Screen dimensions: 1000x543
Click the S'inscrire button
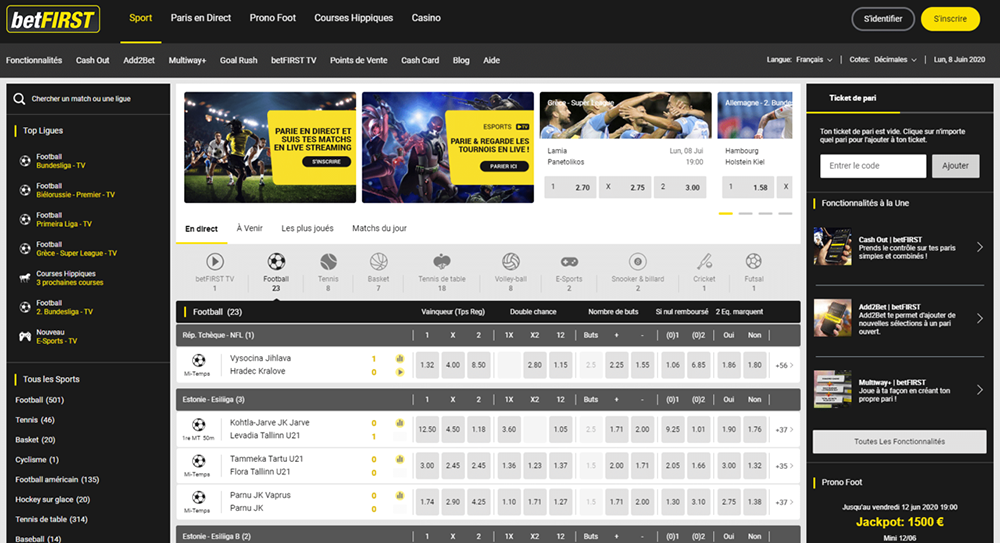point(949,19)
